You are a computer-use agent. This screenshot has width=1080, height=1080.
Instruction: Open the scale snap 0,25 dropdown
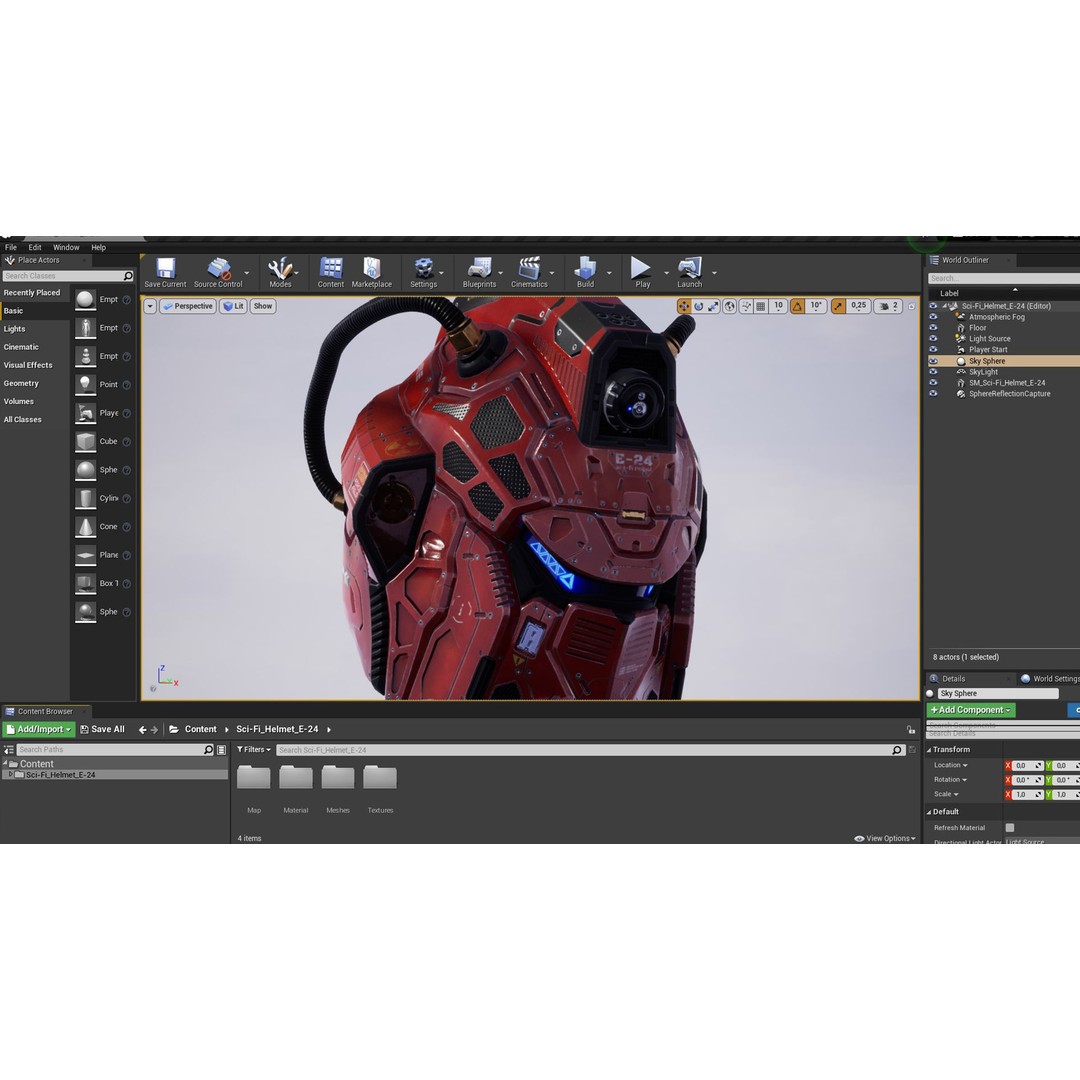858,307
